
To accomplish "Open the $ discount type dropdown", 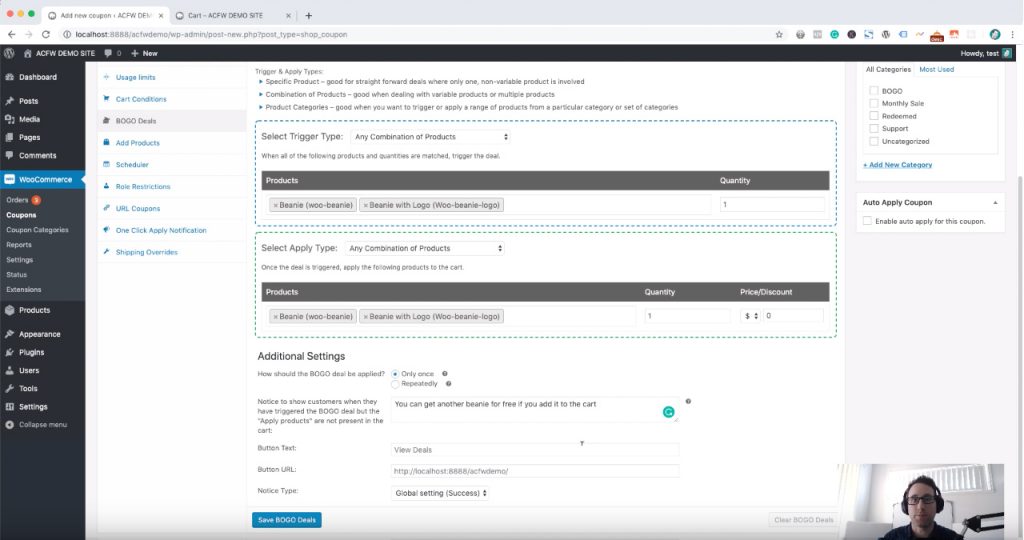I will (x=750, y=316).
